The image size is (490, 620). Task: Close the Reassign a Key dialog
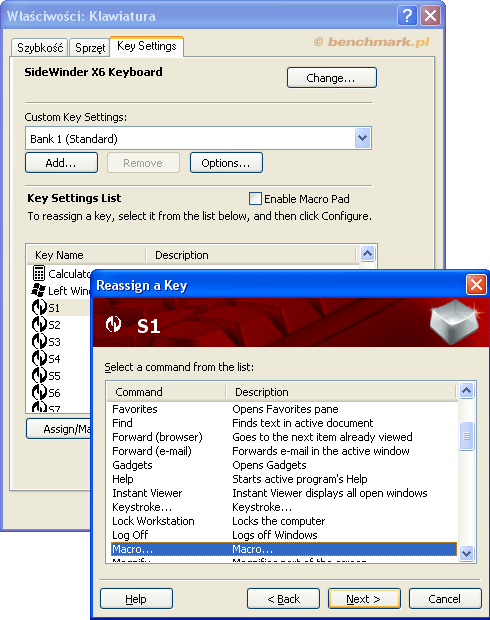click(x=476, y=285)
